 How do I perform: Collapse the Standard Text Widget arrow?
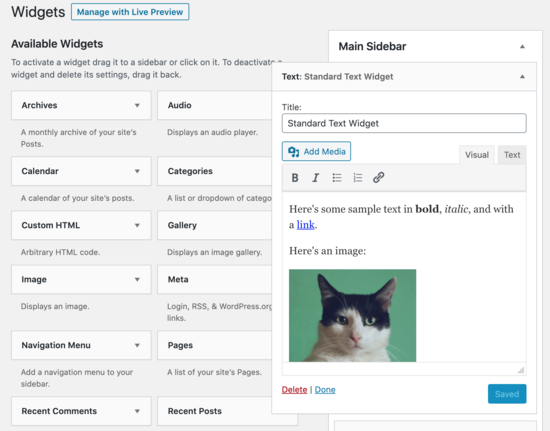click(x=522, y=76)
